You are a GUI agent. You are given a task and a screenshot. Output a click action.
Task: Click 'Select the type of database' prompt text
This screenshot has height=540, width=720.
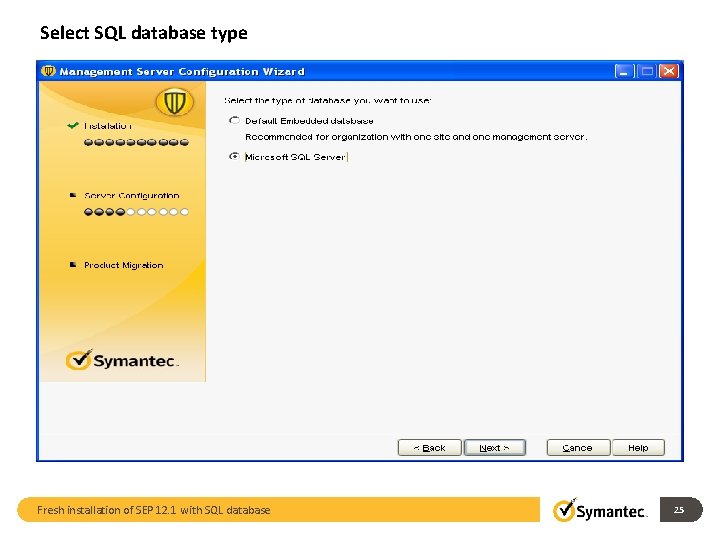327,101
